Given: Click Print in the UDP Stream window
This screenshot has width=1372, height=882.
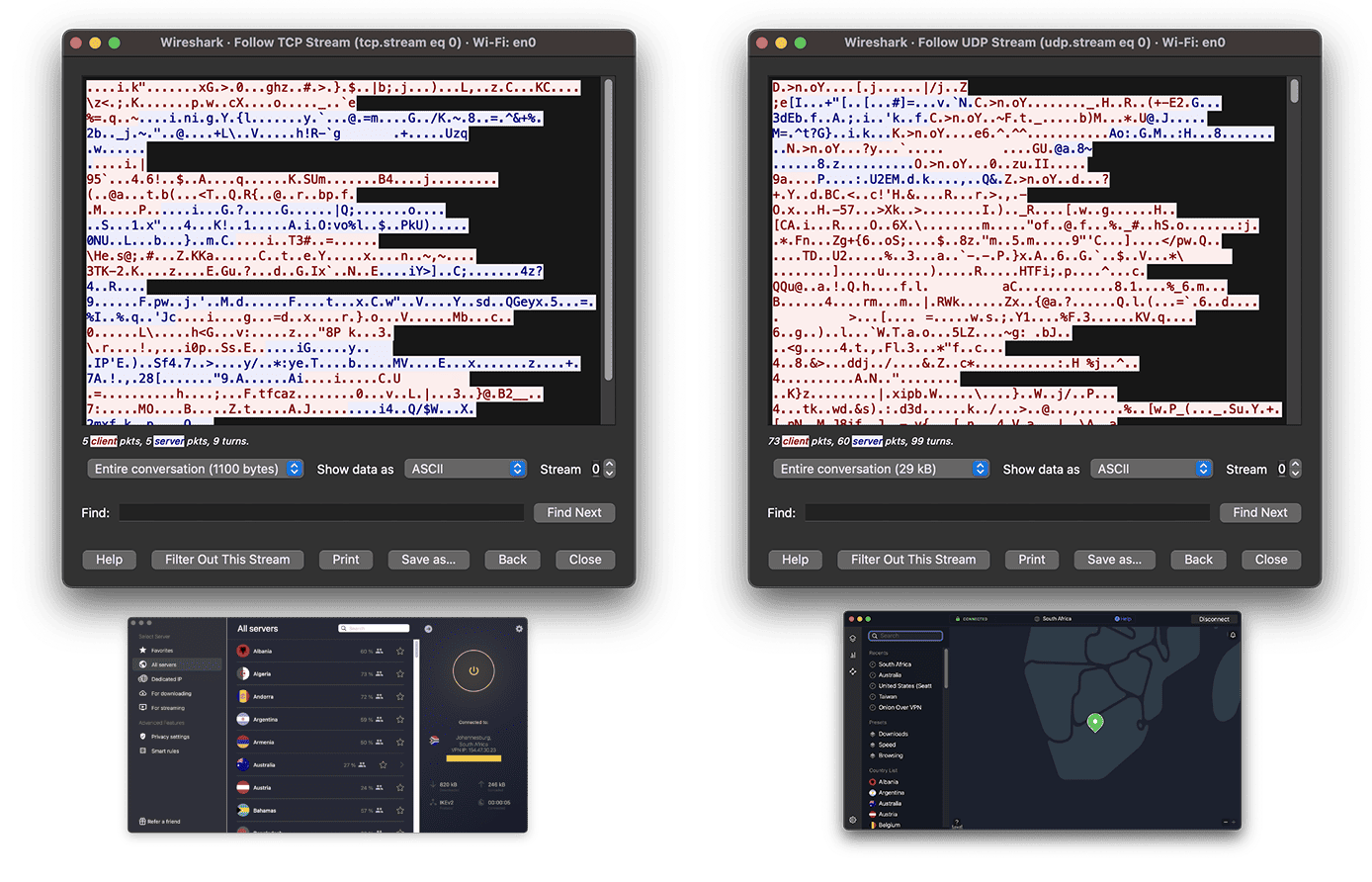Looking at the screenshot, I should tap(1032, 560).
